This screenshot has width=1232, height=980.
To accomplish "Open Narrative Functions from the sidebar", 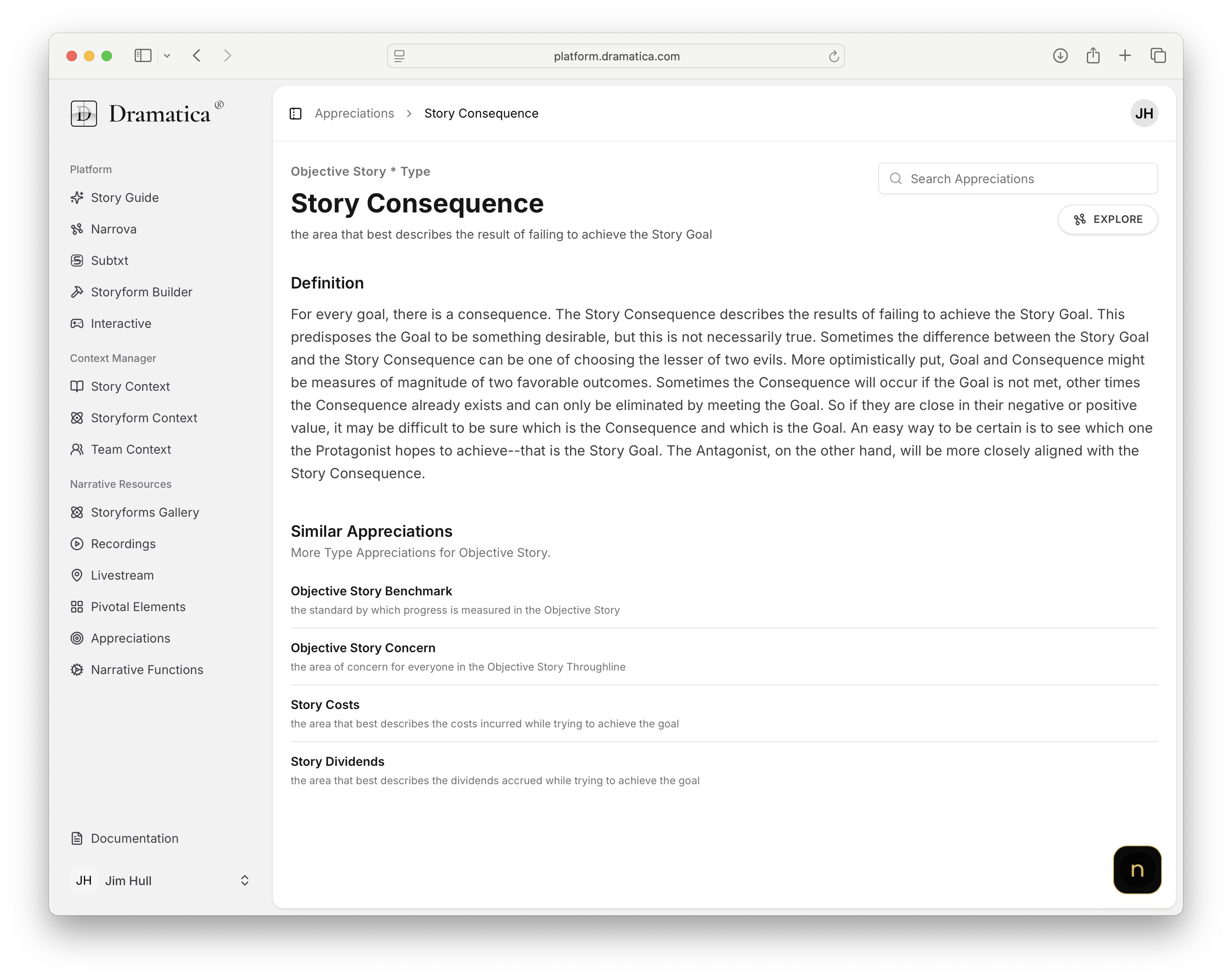I will coord(146,670).
